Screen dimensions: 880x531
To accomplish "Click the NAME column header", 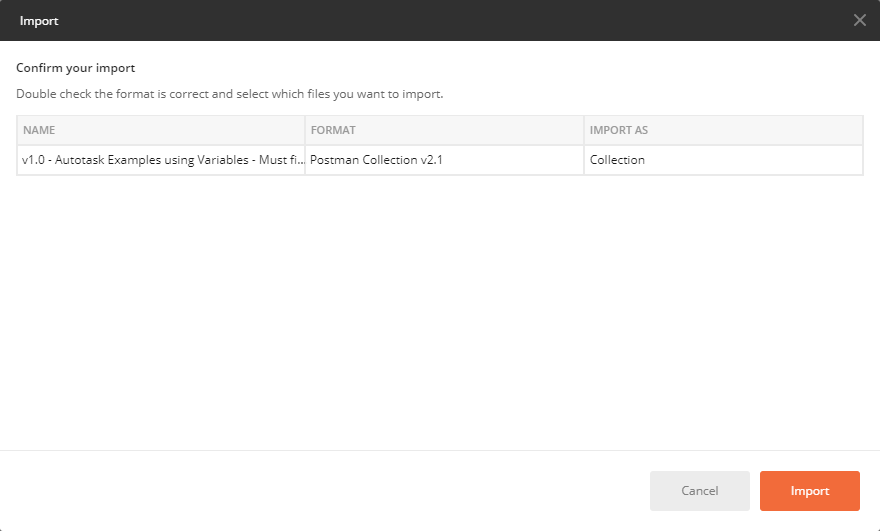I will tap(39, 130).
